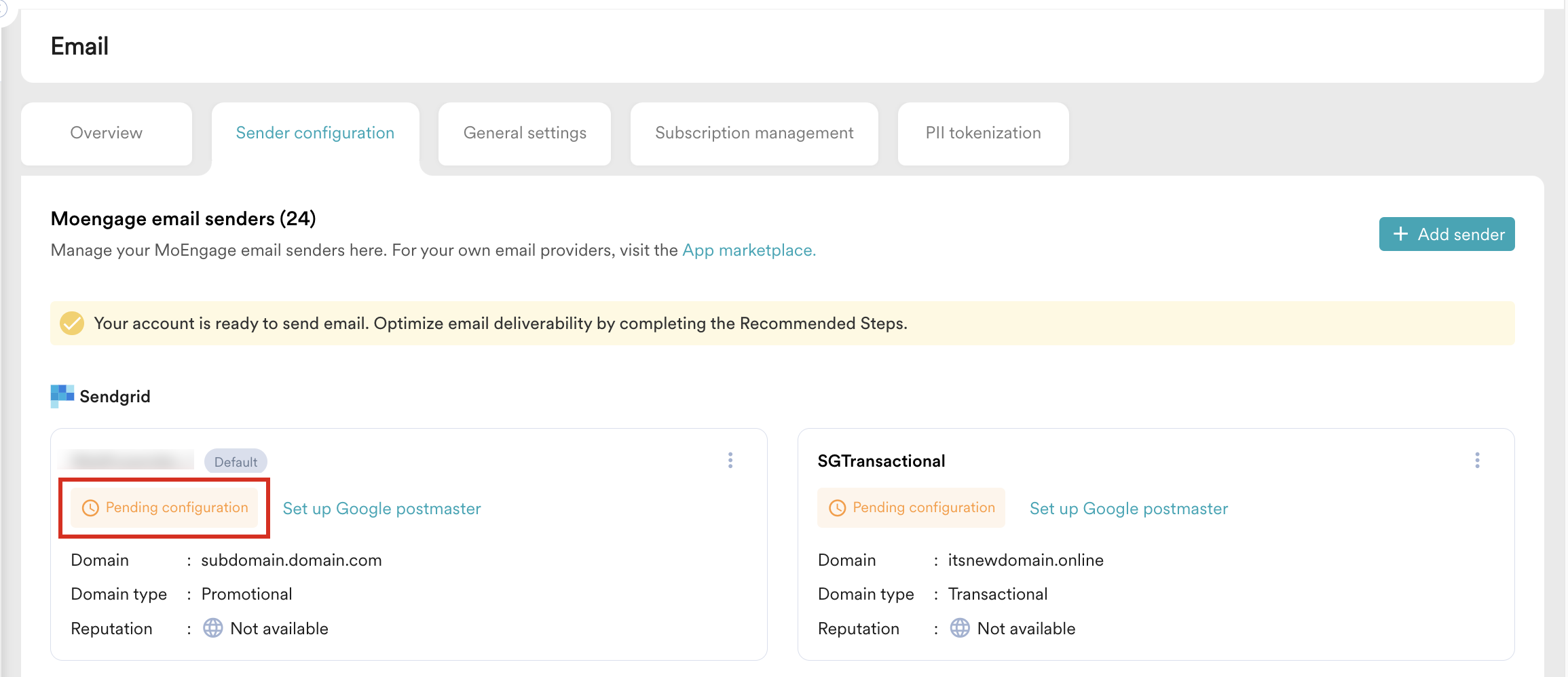
Task: Click the yellow checkmark icon in banner
Action: (72, 324)
